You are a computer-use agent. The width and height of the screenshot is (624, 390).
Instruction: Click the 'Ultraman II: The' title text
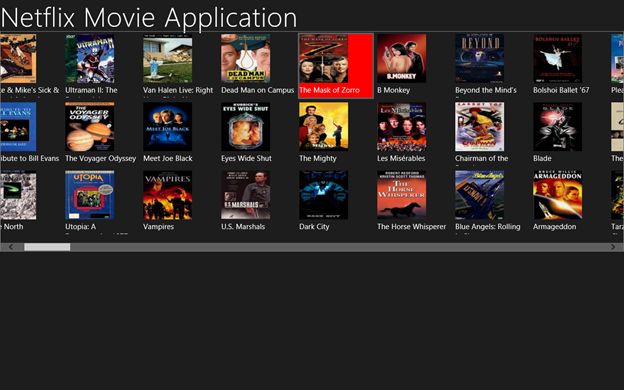point(91,90)
